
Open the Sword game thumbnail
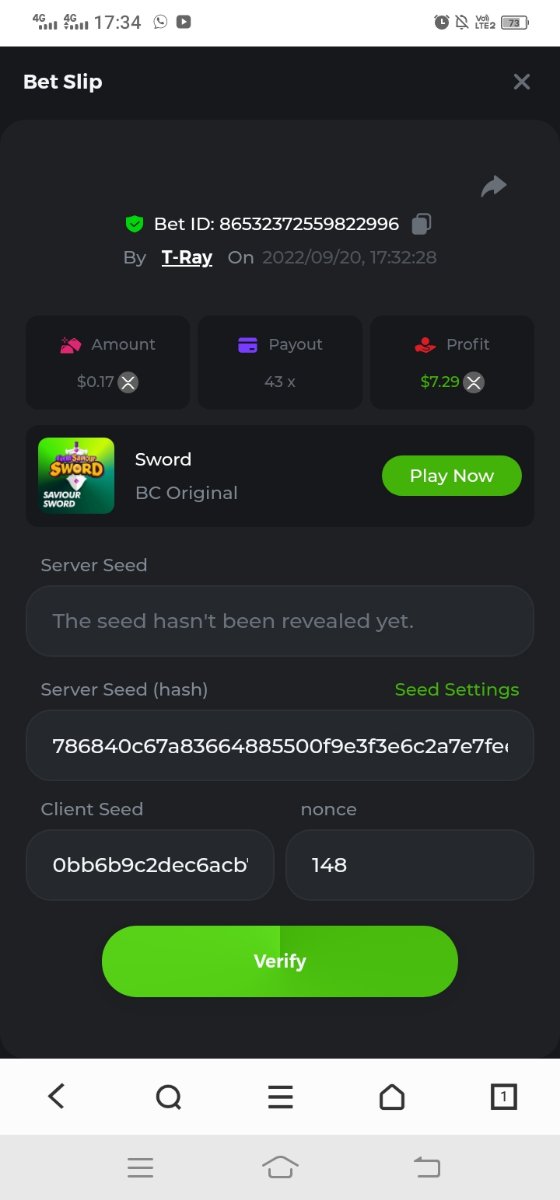(76, 476)
